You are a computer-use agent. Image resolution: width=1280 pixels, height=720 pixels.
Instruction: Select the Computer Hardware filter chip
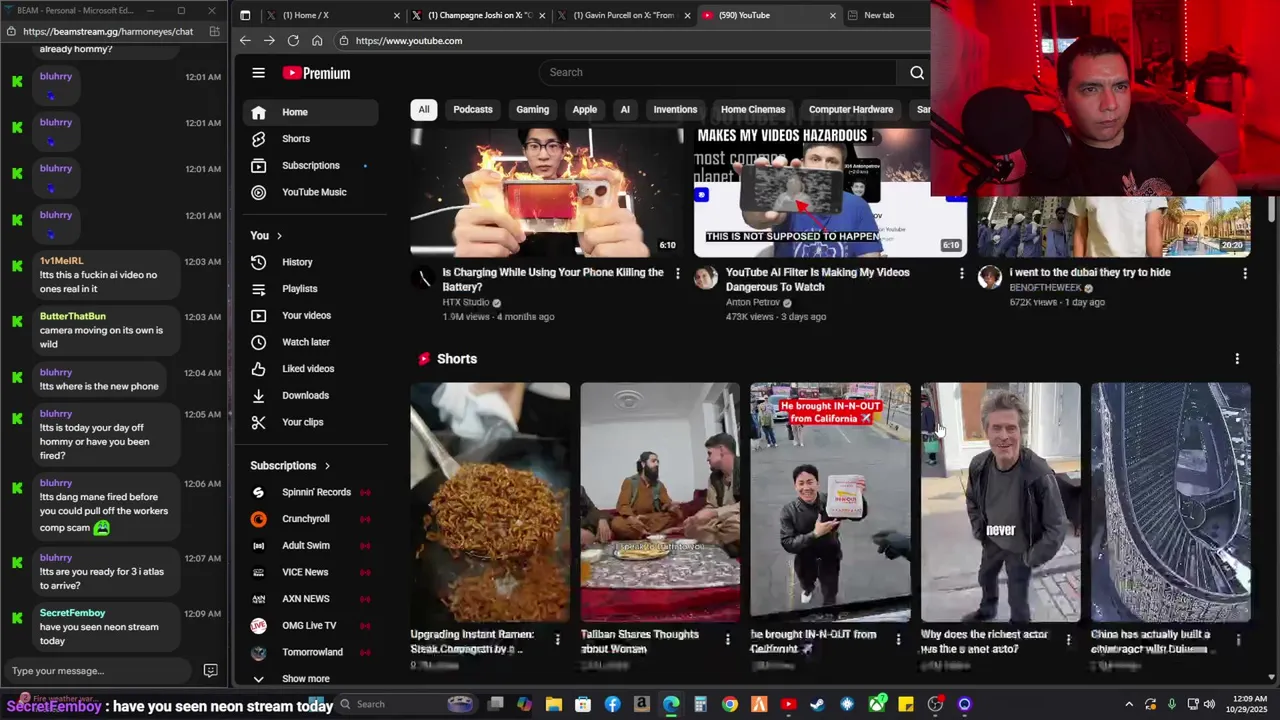[x=851, y=110]
